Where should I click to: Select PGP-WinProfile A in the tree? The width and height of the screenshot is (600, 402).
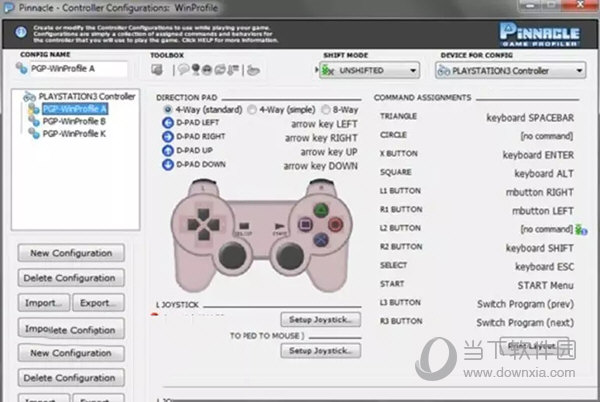coord(75,109)
